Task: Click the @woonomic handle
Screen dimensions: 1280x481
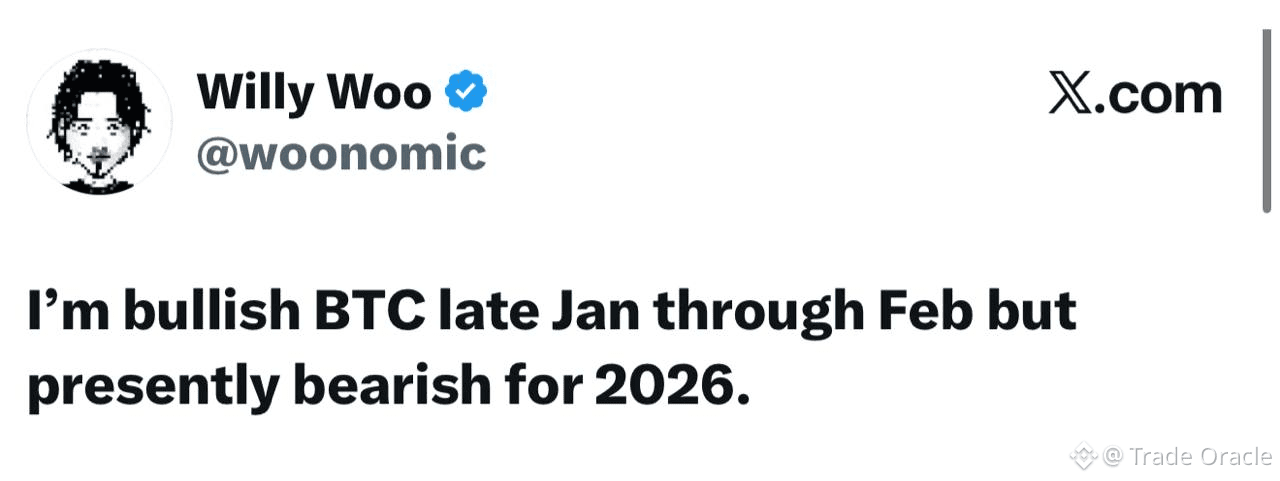Action: coord(341,154)
